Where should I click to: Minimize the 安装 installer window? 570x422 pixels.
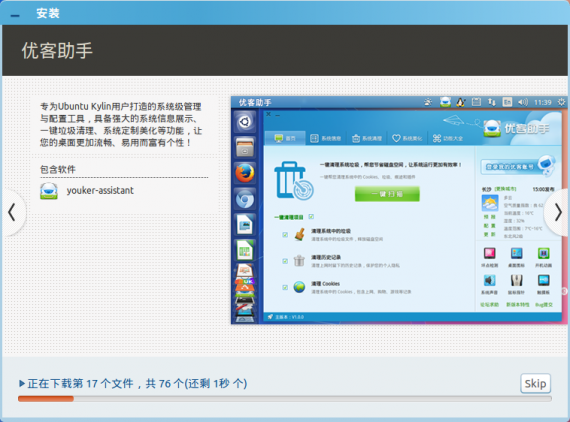pyautogui.click(x=15, y=16)
